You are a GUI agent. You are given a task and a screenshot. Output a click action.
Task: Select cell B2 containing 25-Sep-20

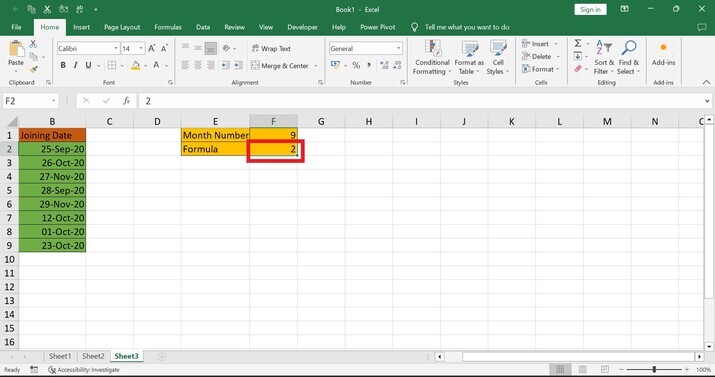click(52, 149)
